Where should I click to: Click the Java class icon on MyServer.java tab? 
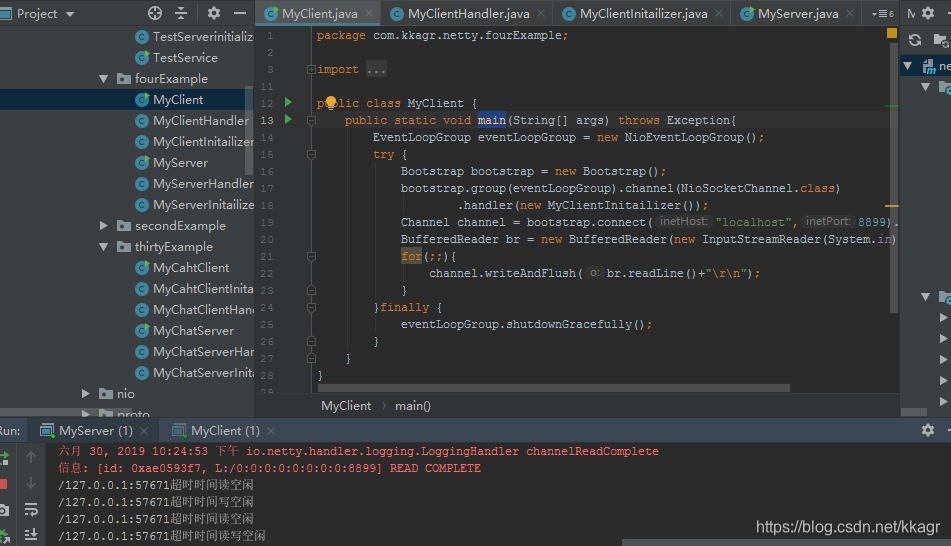748,13
